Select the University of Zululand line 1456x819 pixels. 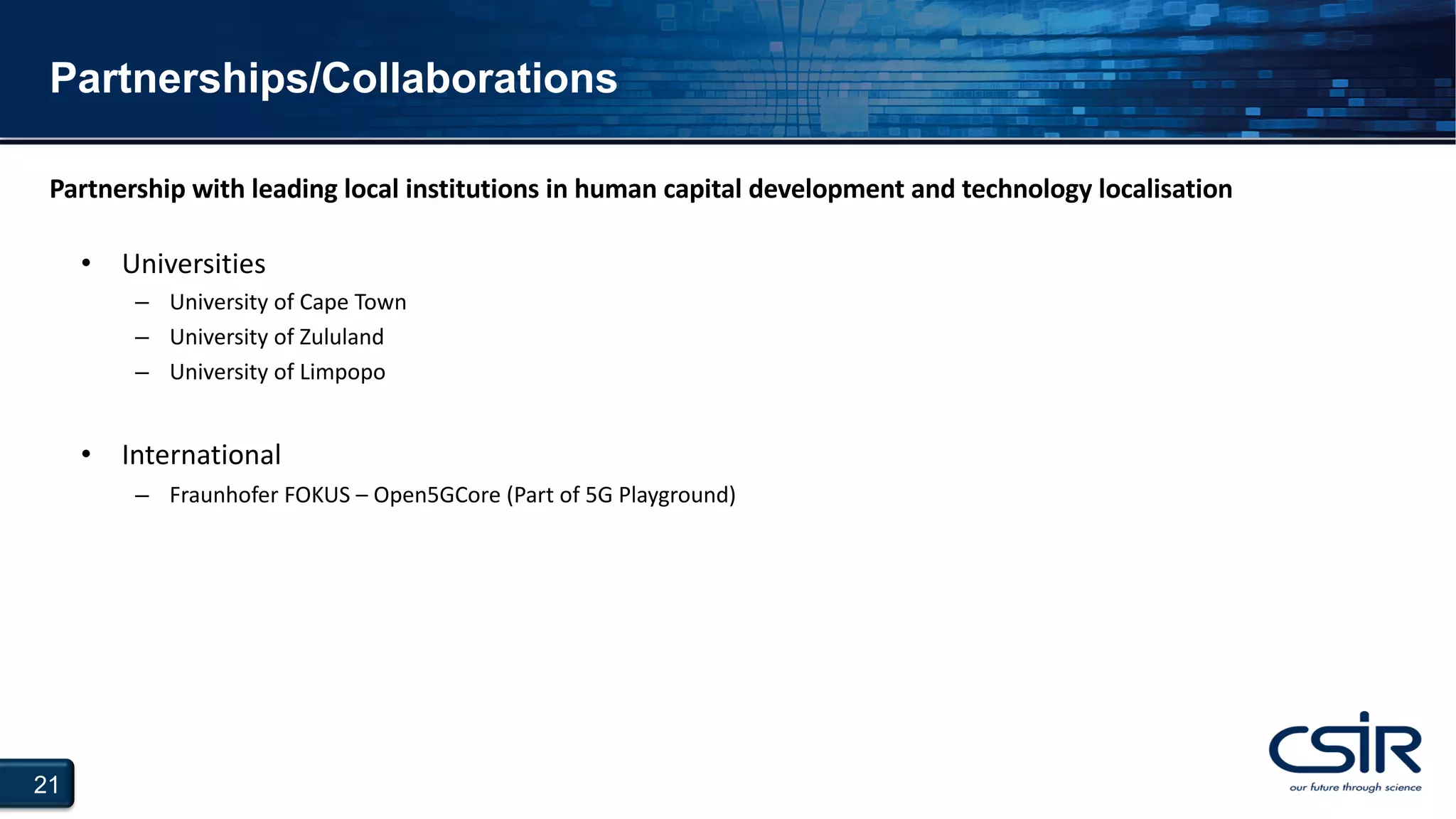pyautogui.click(x=277, y=337)
